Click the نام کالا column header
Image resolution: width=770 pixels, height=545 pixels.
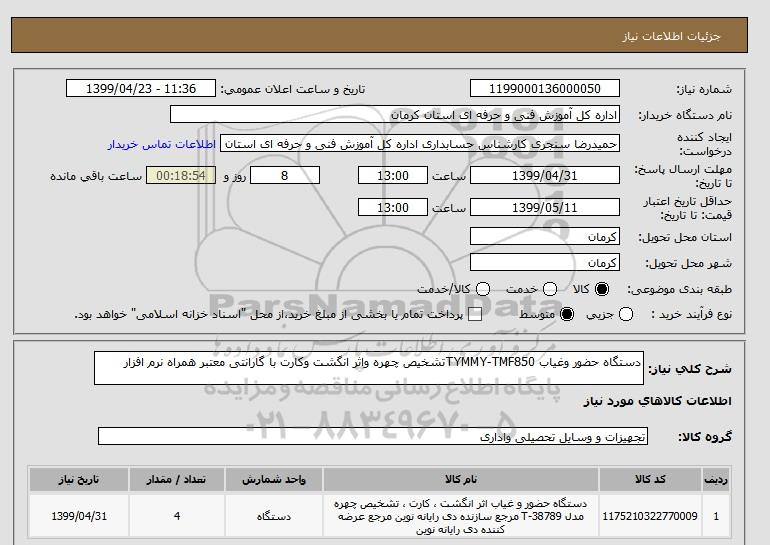pyautogui.click(x=461, y=479)
